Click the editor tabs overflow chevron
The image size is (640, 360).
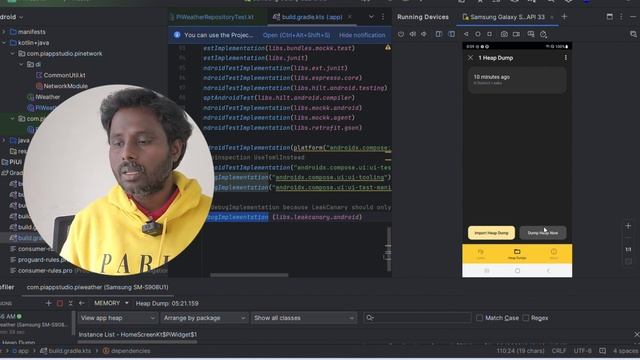click(x=371, y=17)
